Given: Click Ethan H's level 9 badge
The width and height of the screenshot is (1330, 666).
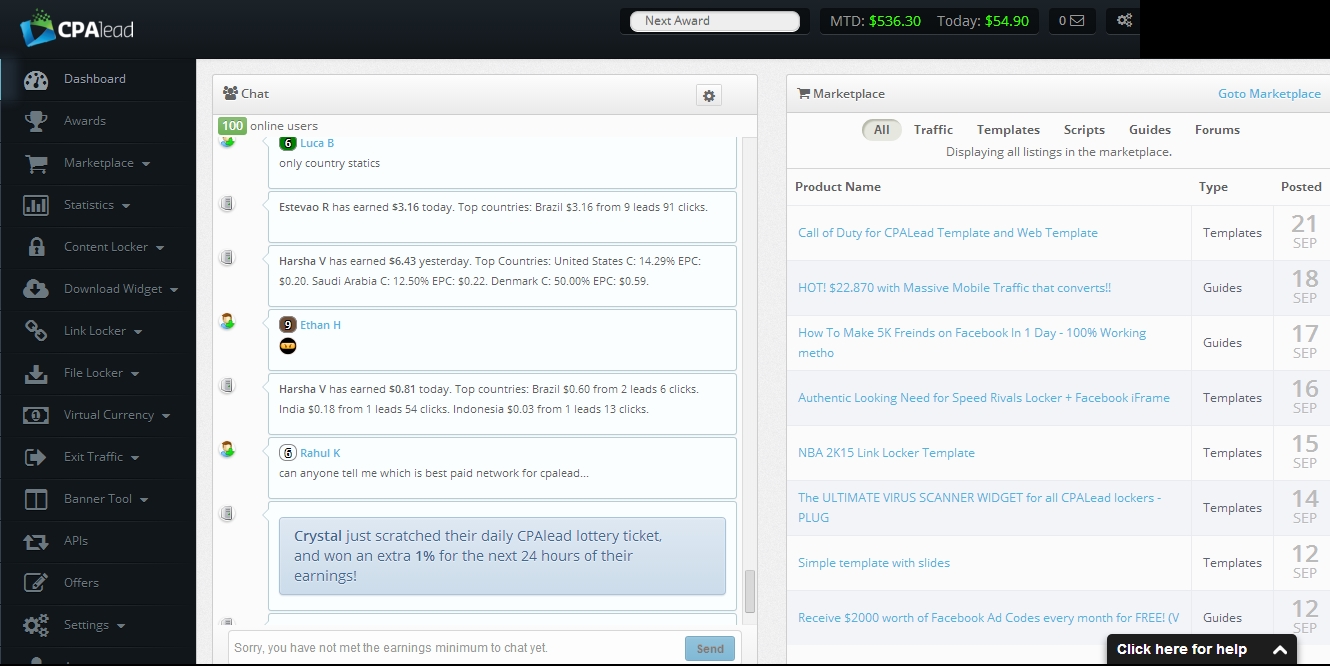Looking at the screenshot, I should [x=288, y=325].
